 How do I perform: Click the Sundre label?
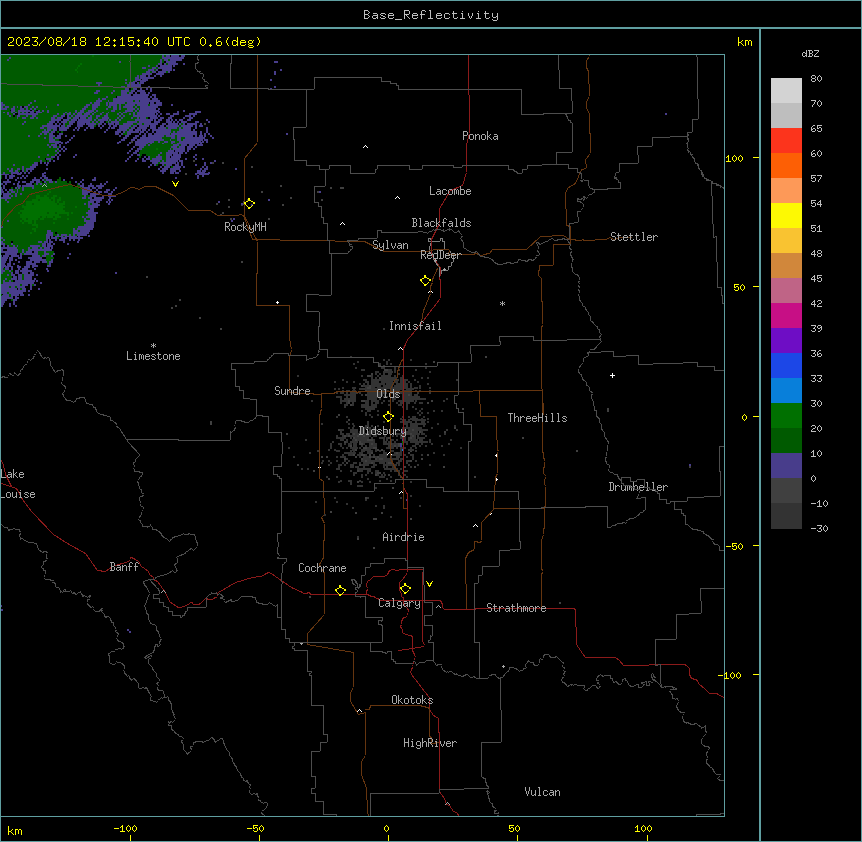point(292,391)
